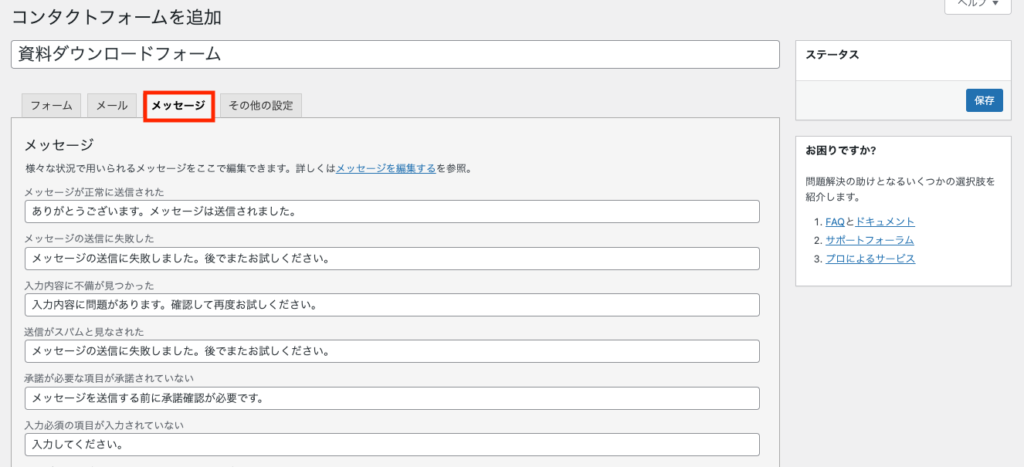The height and width of the screenshot is (467, 1024).
Task: Select the メッセージ tab
Action: (x=178, y=105)
